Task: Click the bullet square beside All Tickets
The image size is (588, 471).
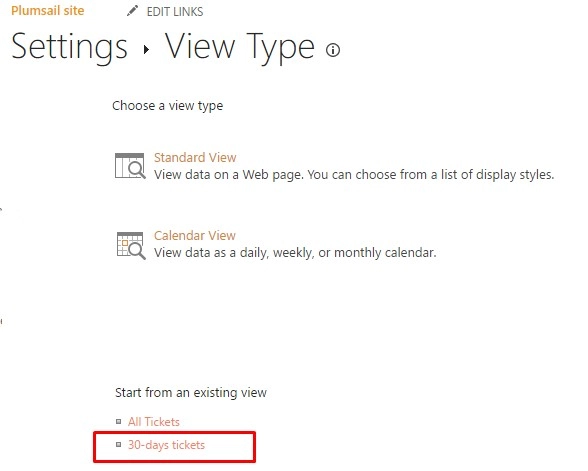Action: pos(118,422)
